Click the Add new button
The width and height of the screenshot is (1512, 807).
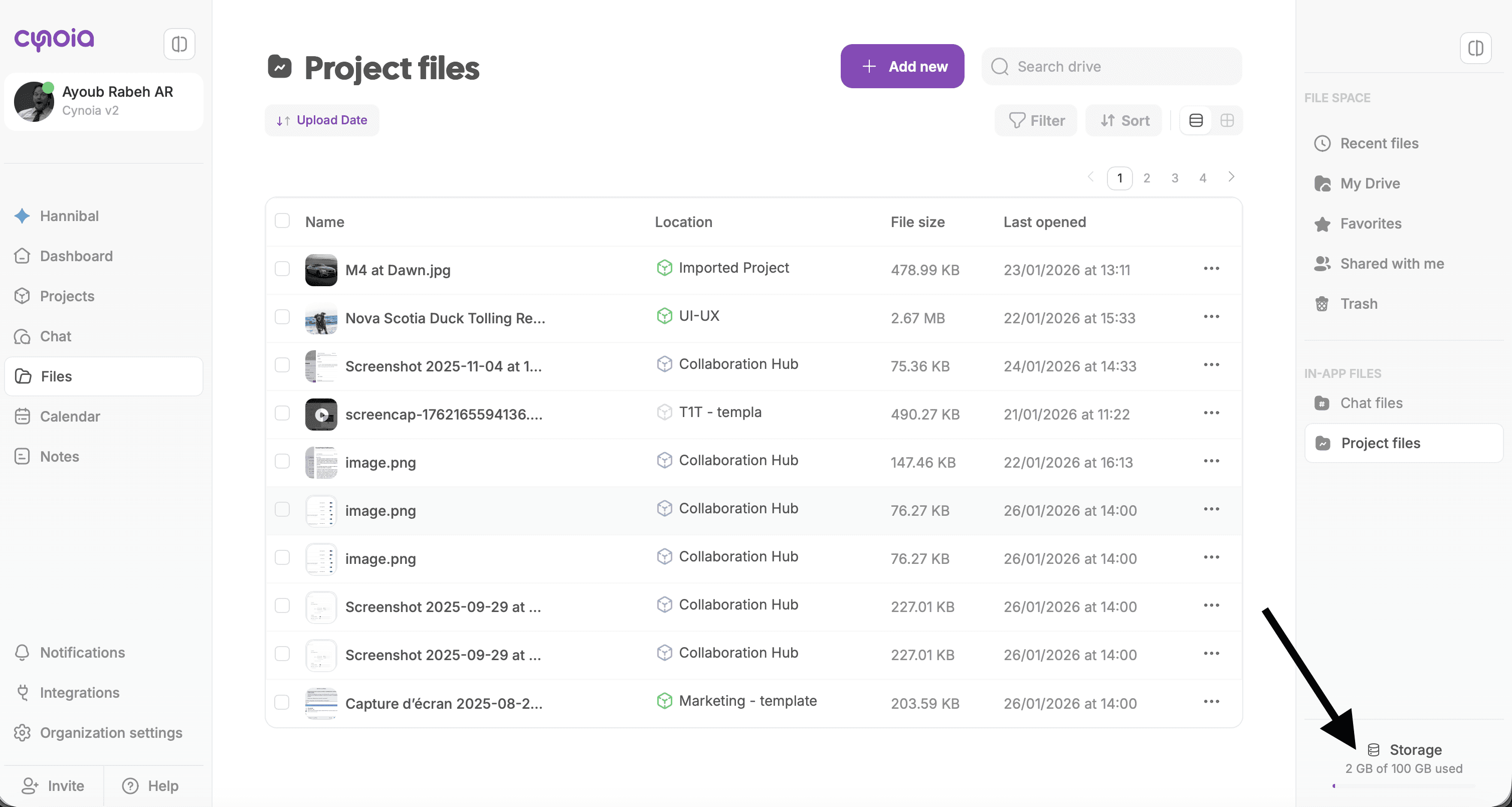902,66
